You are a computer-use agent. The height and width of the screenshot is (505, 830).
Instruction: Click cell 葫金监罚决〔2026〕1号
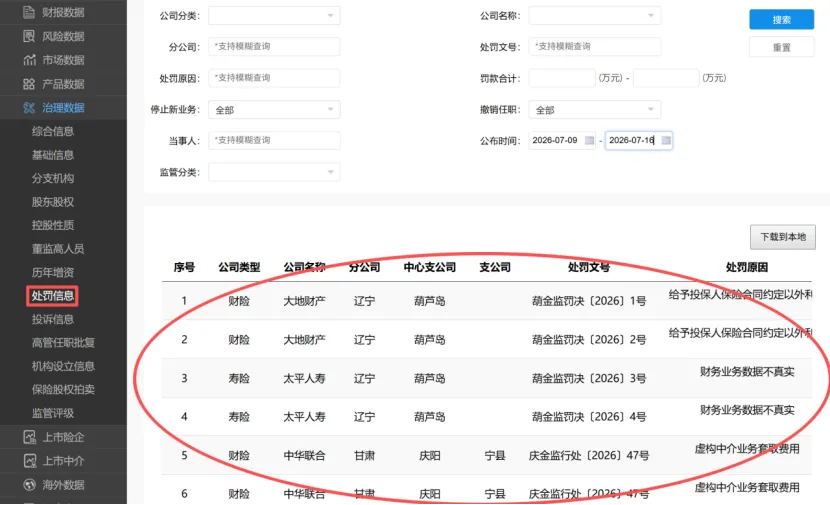(589, 301)
